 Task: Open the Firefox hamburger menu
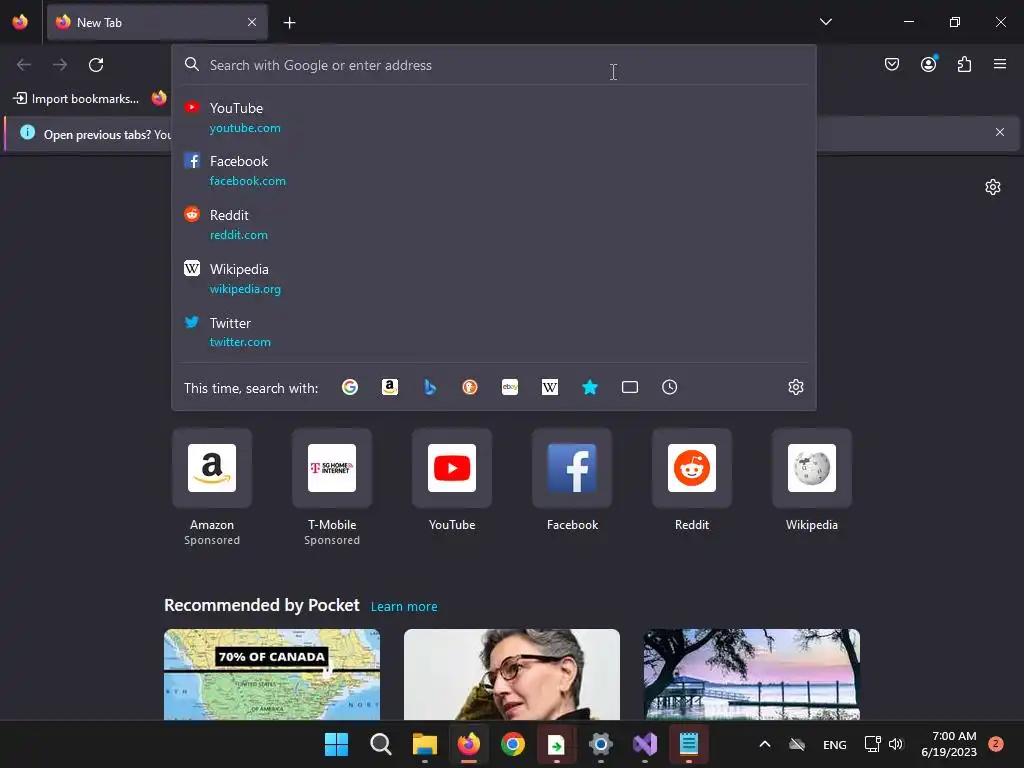pyautogui.click(x=1000, y=64)
